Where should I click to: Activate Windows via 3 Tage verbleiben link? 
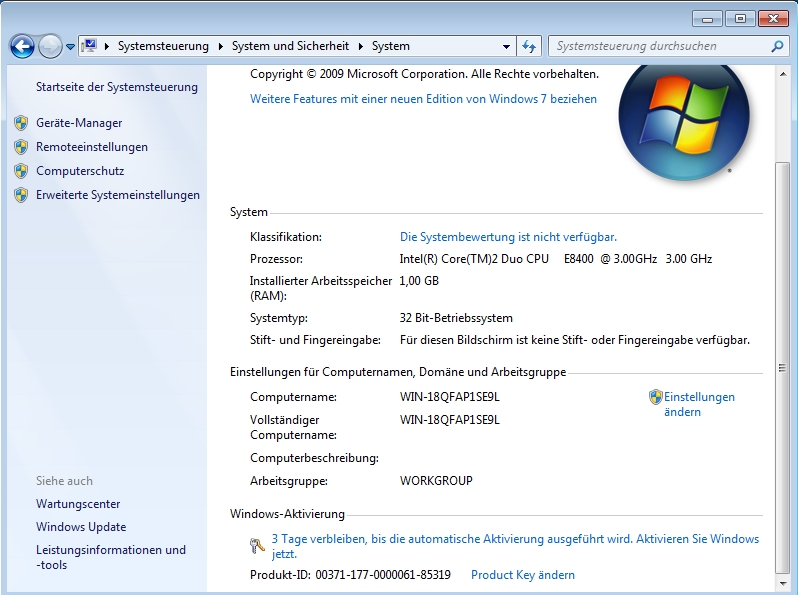[x=515, y=546]
